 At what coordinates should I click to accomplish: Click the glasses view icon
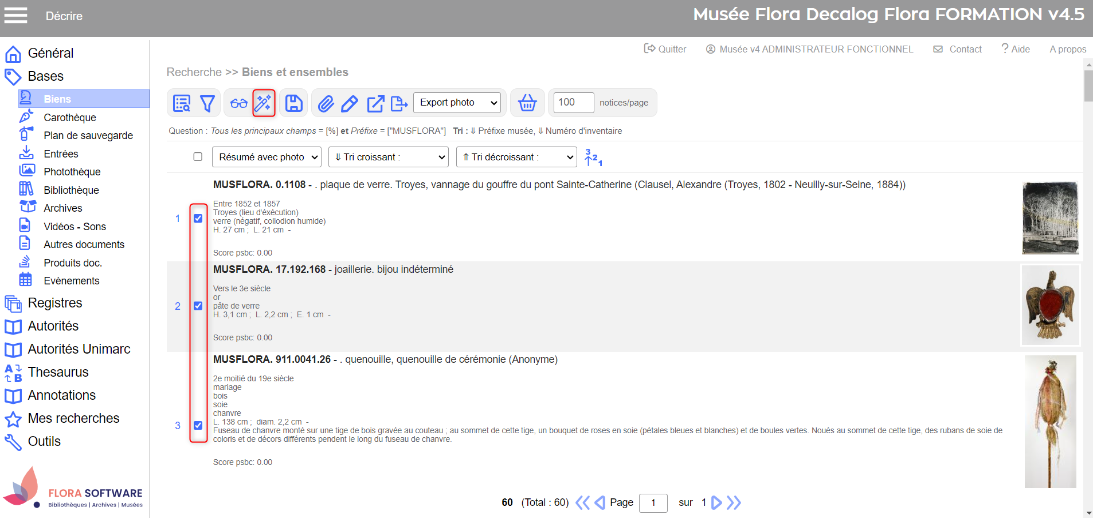tap(238, 103)
